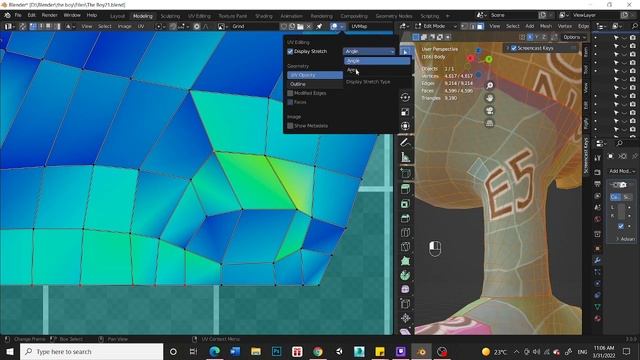The width and height of the screenshot is (640, 360).
Task: Select the Knife tool
Action: (x=405, y=247)
